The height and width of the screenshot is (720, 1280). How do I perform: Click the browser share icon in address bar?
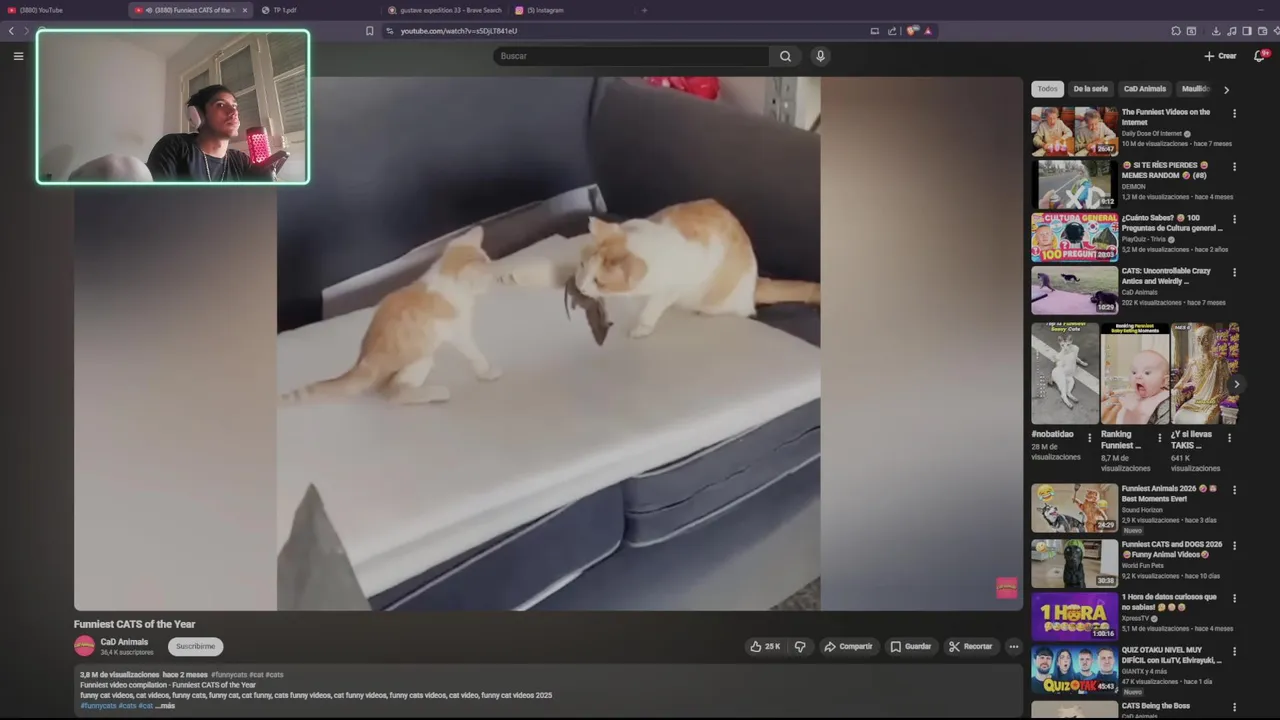point(892,31)
